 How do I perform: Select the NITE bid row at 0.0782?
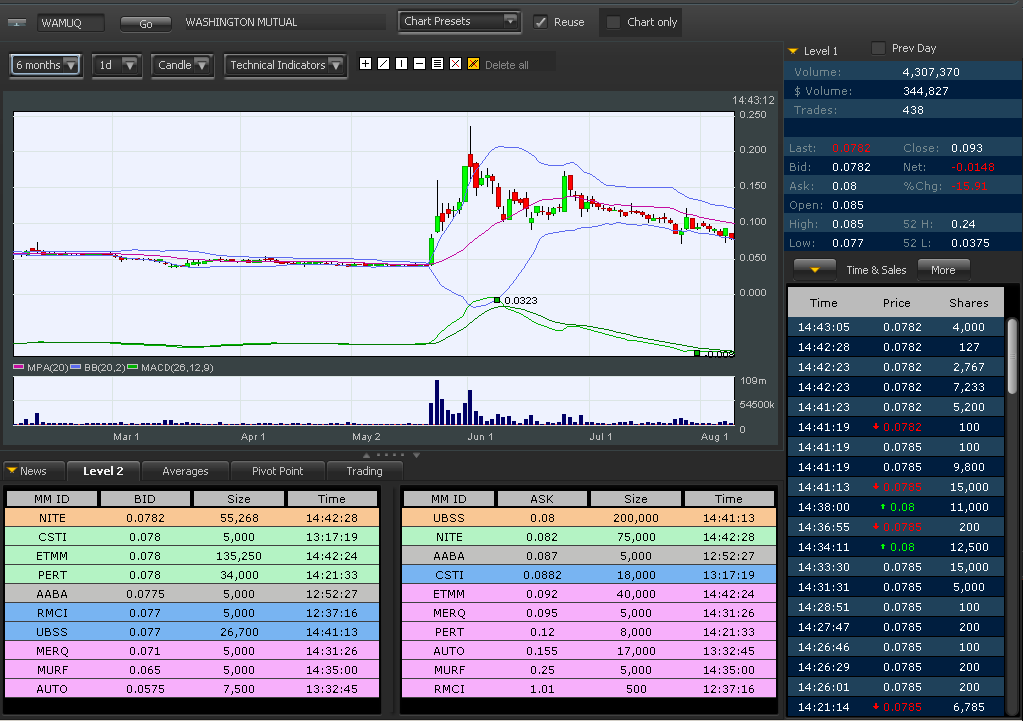point(192,518)
